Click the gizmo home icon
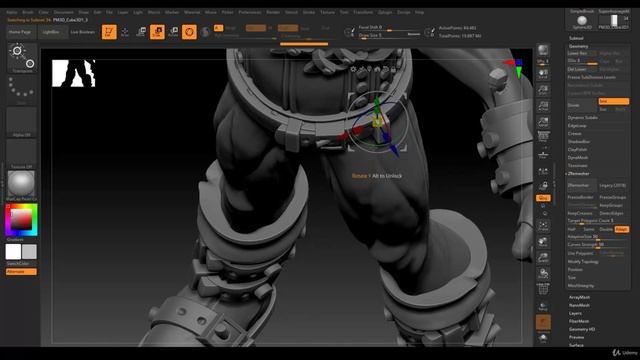This screenshot has width=640, height=360. coord(377,69)
